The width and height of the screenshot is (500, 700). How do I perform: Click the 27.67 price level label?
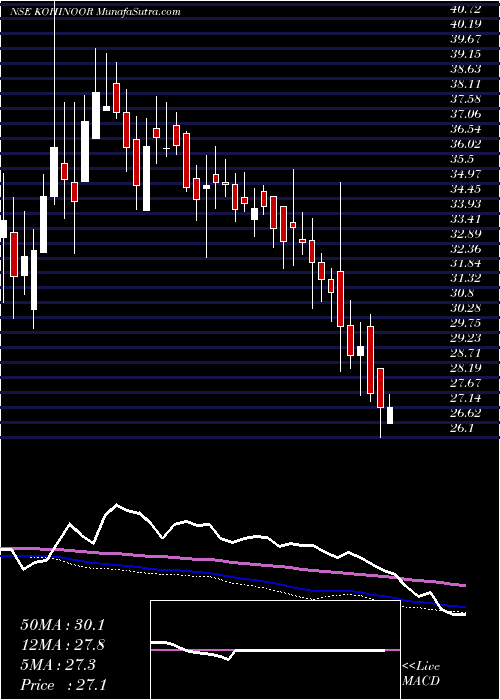(466, 383)
